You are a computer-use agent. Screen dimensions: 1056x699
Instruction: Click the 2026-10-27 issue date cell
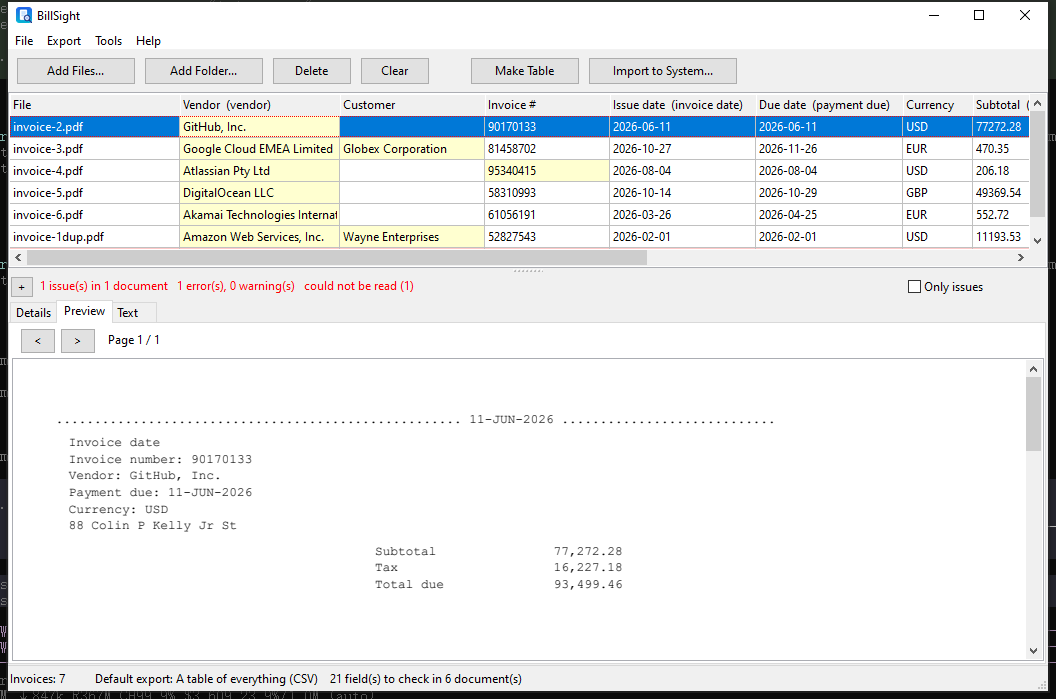682,149
